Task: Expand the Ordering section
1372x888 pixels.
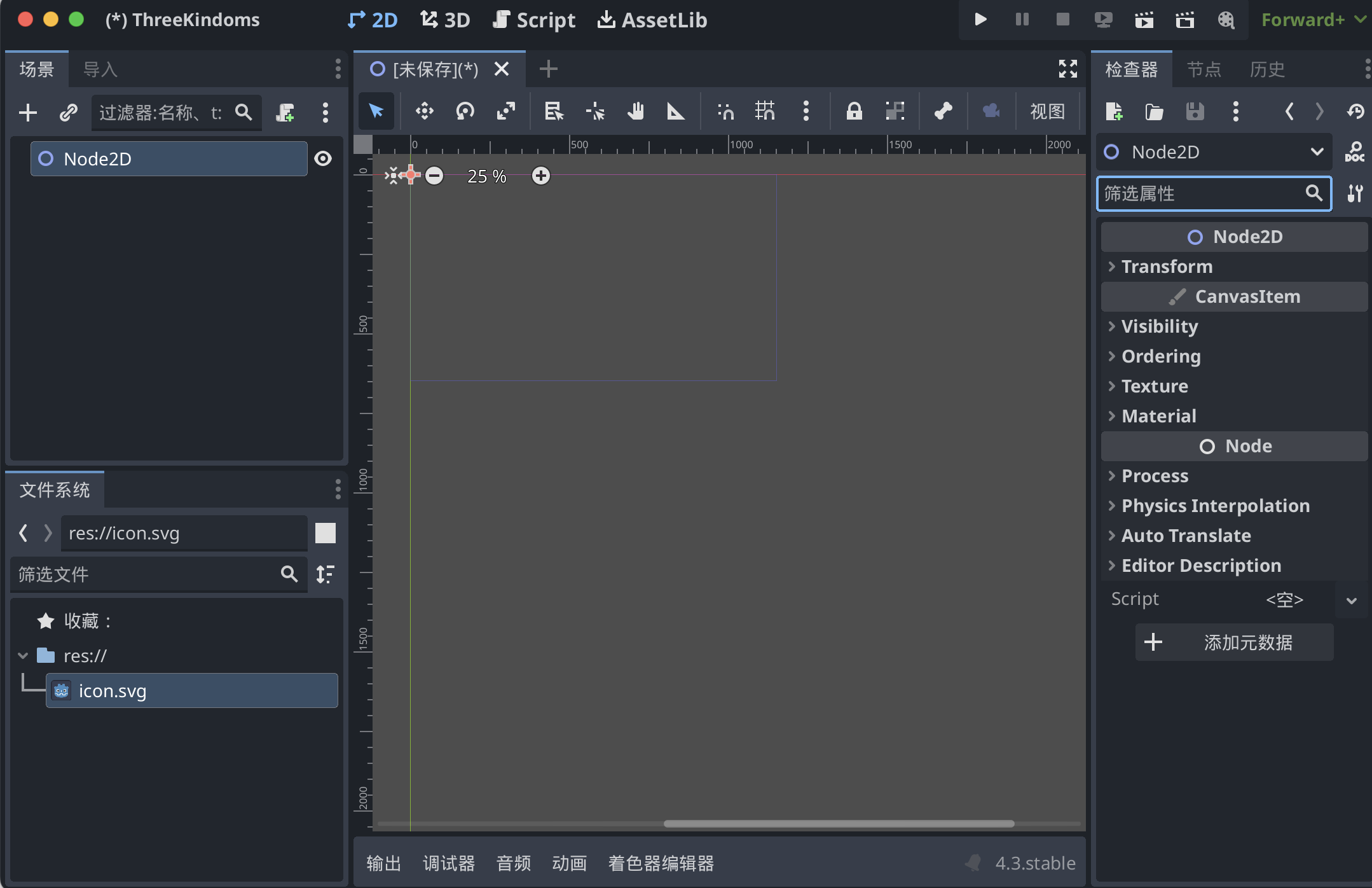Action: coord(1234,356)
